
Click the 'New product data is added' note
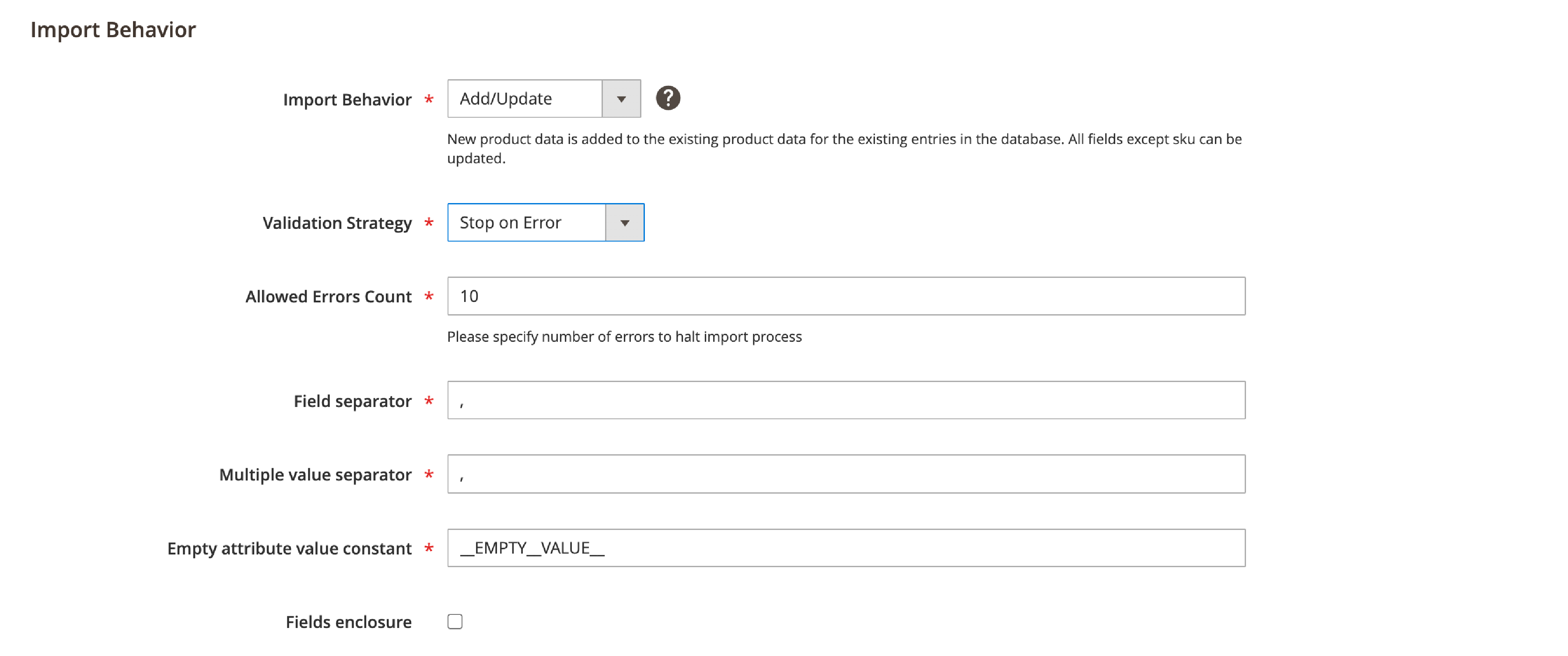[844, 149]
